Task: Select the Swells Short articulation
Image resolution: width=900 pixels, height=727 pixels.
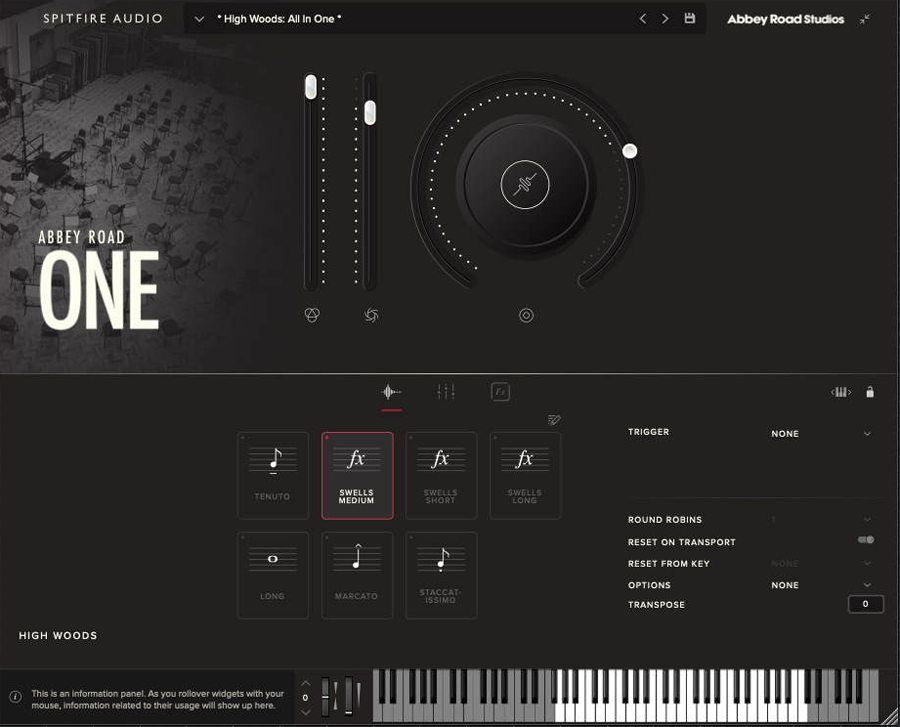Action: coord(441,476)
